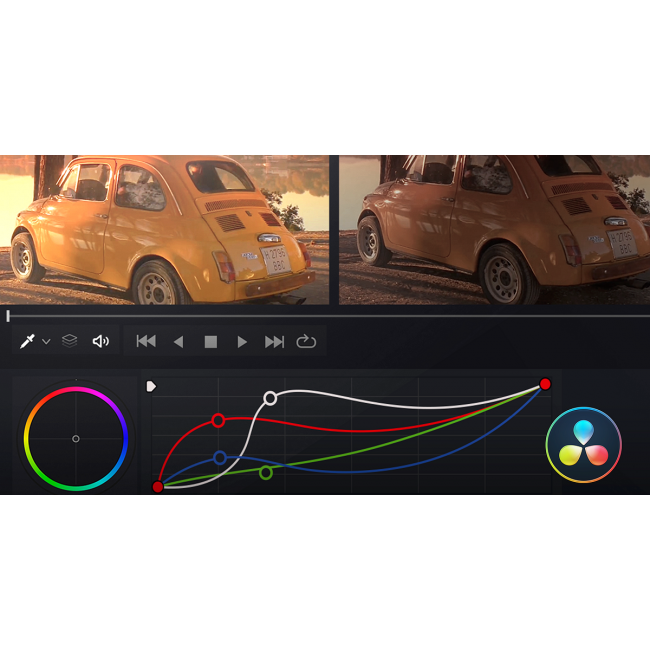Click the DaVinci Resolve logo
Viewport: 650px width, 650px height.
pos(584,445)
